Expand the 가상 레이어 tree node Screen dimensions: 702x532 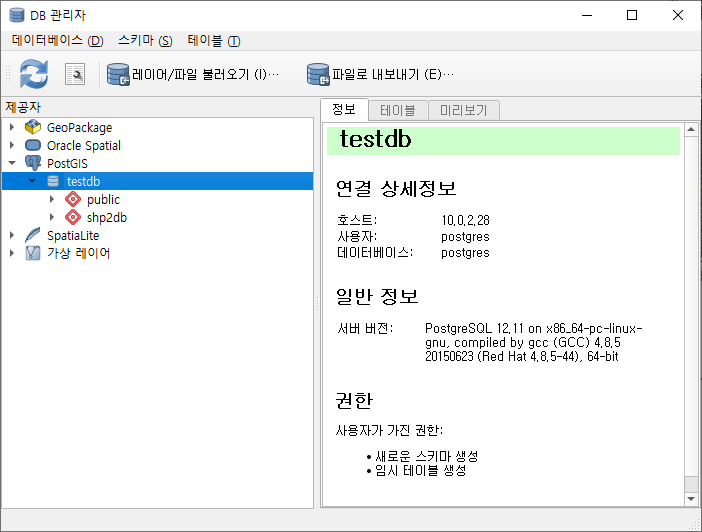click(x=12, y=253)
